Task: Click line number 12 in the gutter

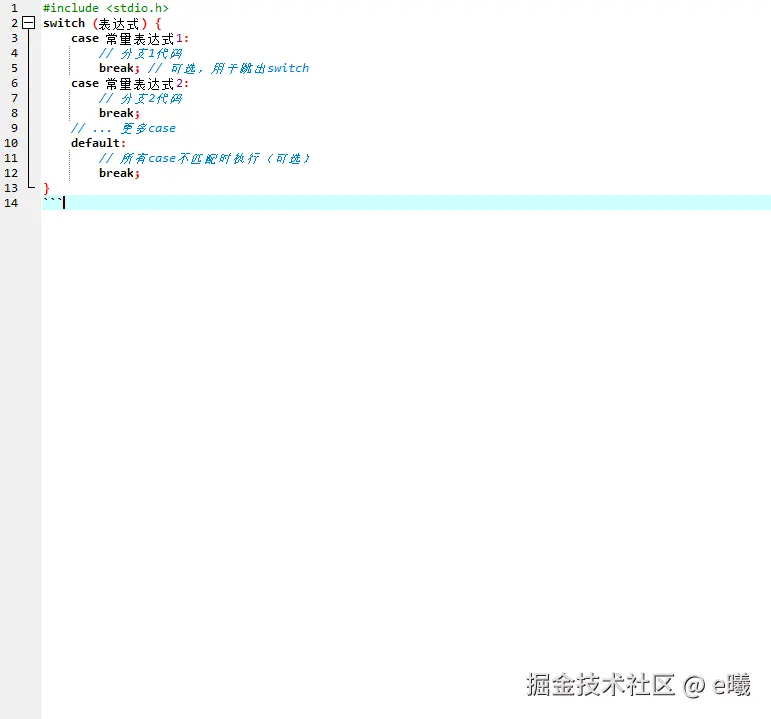Action: tap(11, 173)
